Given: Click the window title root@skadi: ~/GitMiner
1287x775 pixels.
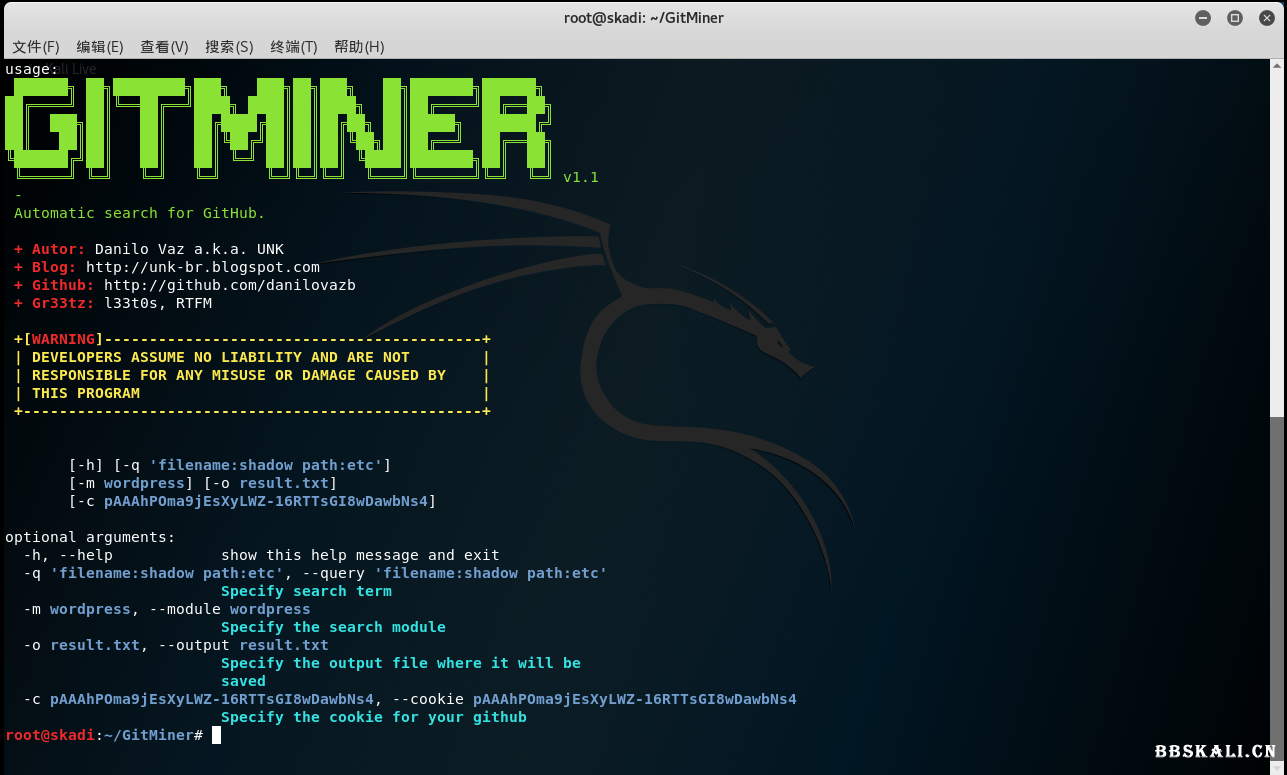Looking at the screenshot, I should [x=643, y=18].
